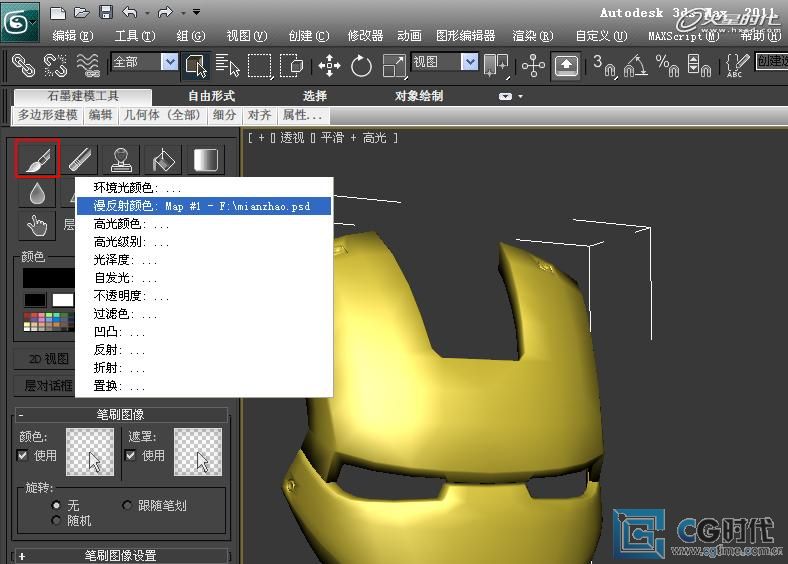Open the ribbon minimize options dropdown arrow

click(x=520, y=96)
